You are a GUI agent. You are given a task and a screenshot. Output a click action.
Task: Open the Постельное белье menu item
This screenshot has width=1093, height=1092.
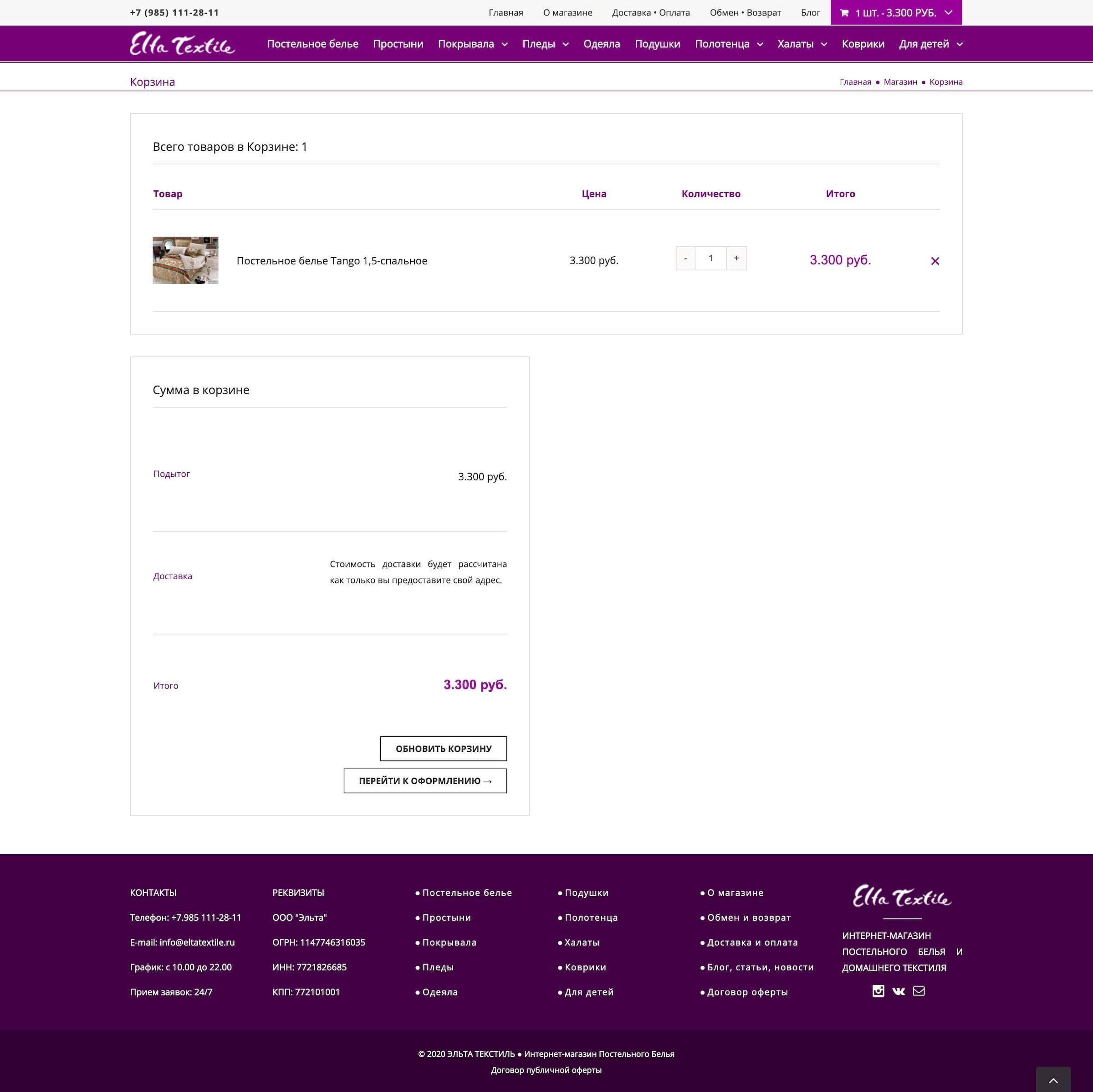pyautogui.click(x=312, y=44)
